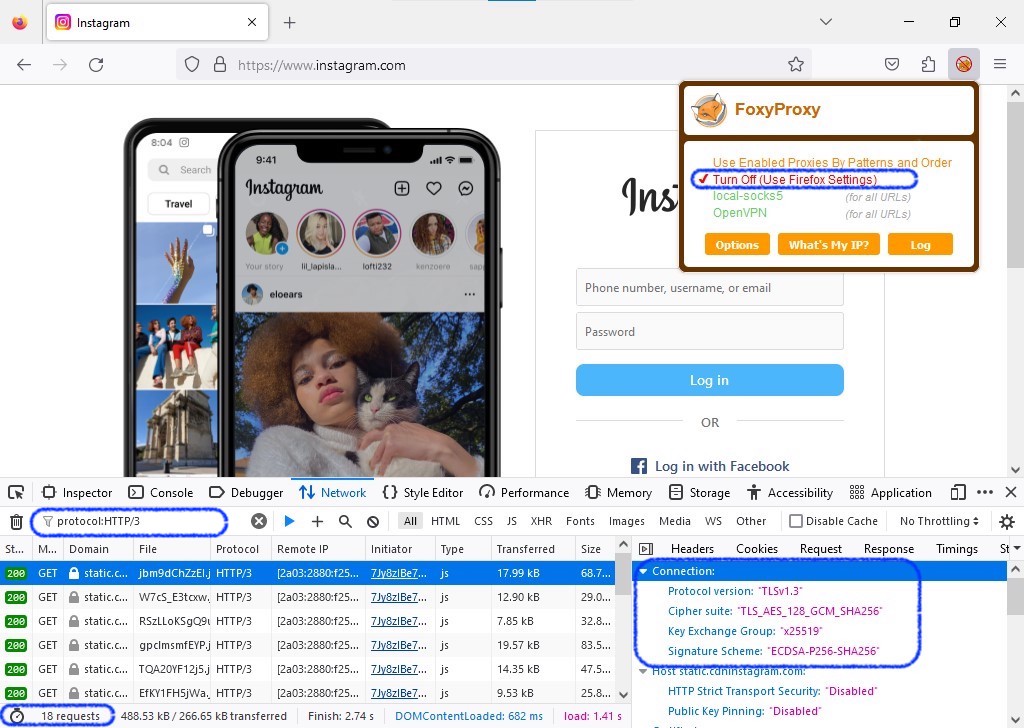Click the FoxyProxy toolbar icon
The image size is (1024, 728).
963,64
